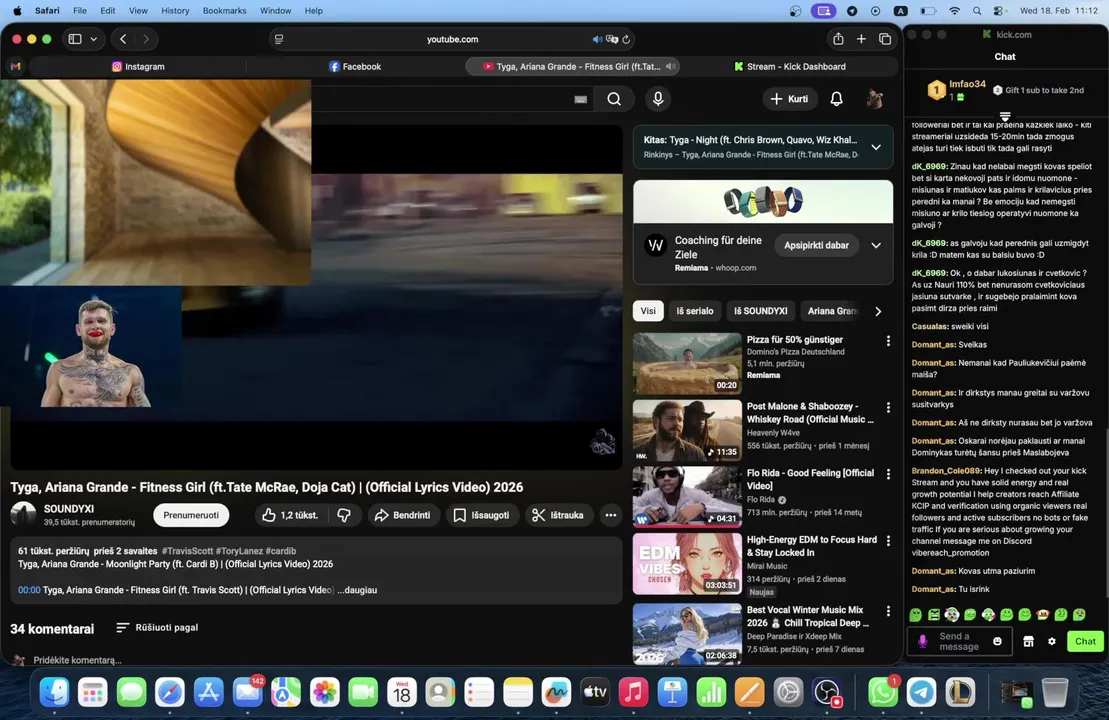Viewport: 1109px width, 720px height.
Task: Open FaceTime in the Dock
Action: 363,692
